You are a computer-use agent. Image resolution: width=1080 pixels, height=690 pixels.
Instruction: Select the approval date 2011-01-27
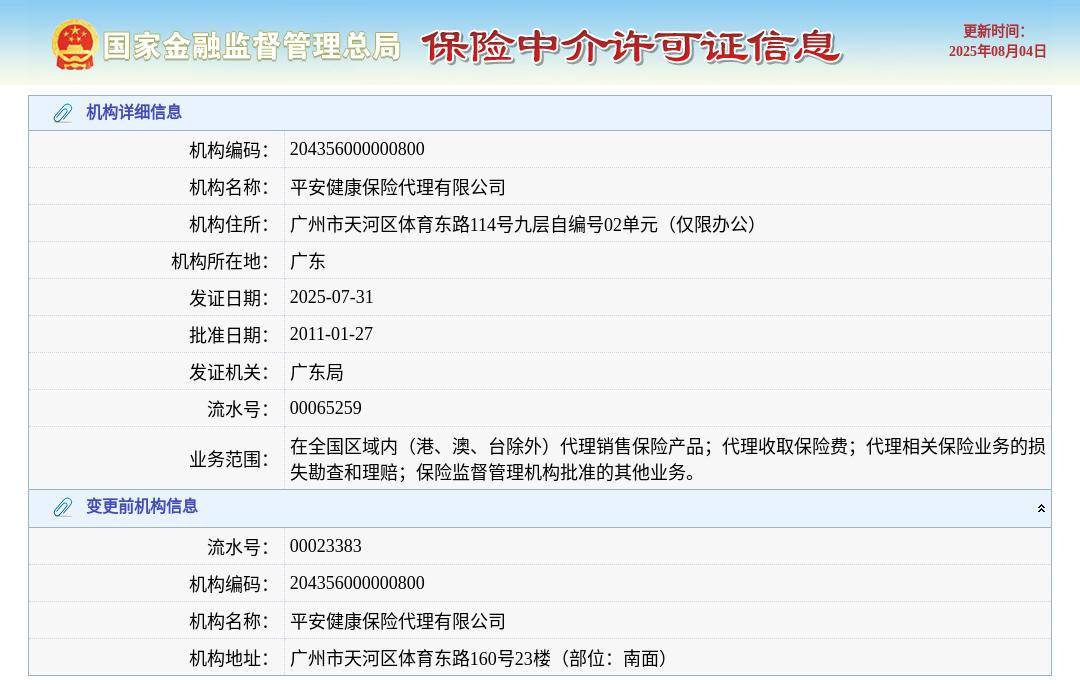tap(331, 334)
